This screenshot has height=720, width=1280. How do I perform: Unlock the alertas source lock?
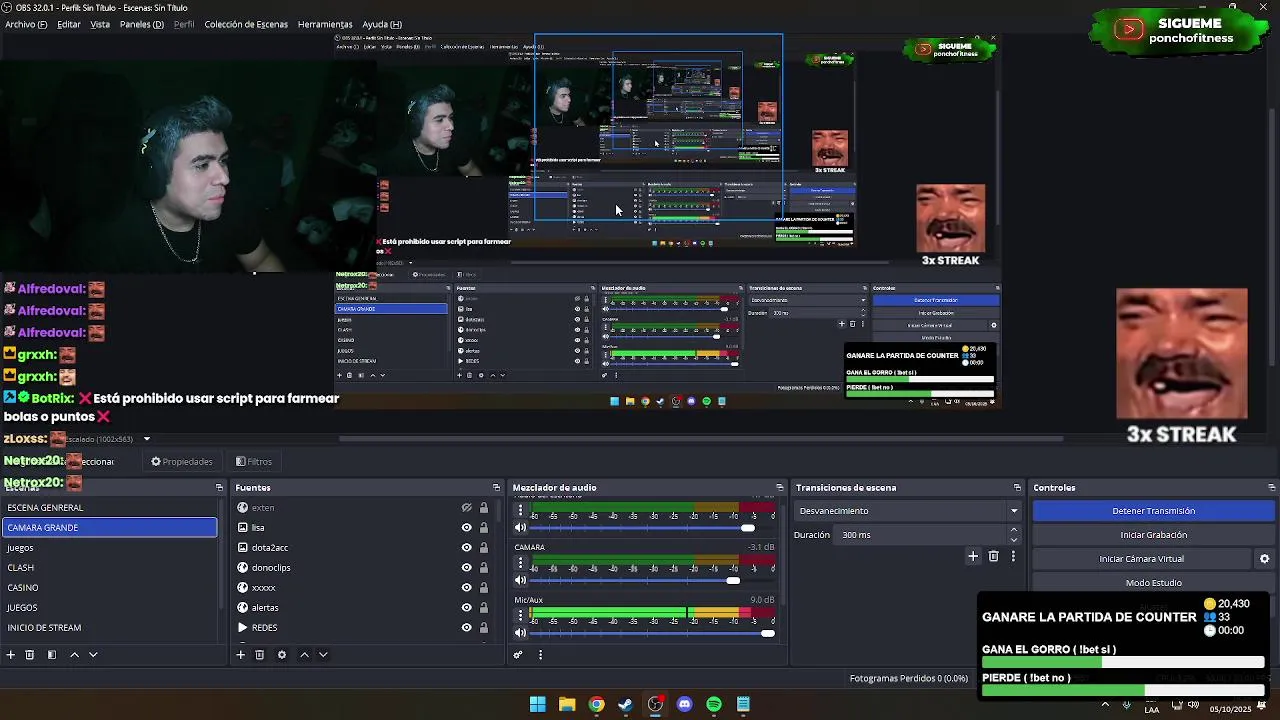[x=484, y=607]
